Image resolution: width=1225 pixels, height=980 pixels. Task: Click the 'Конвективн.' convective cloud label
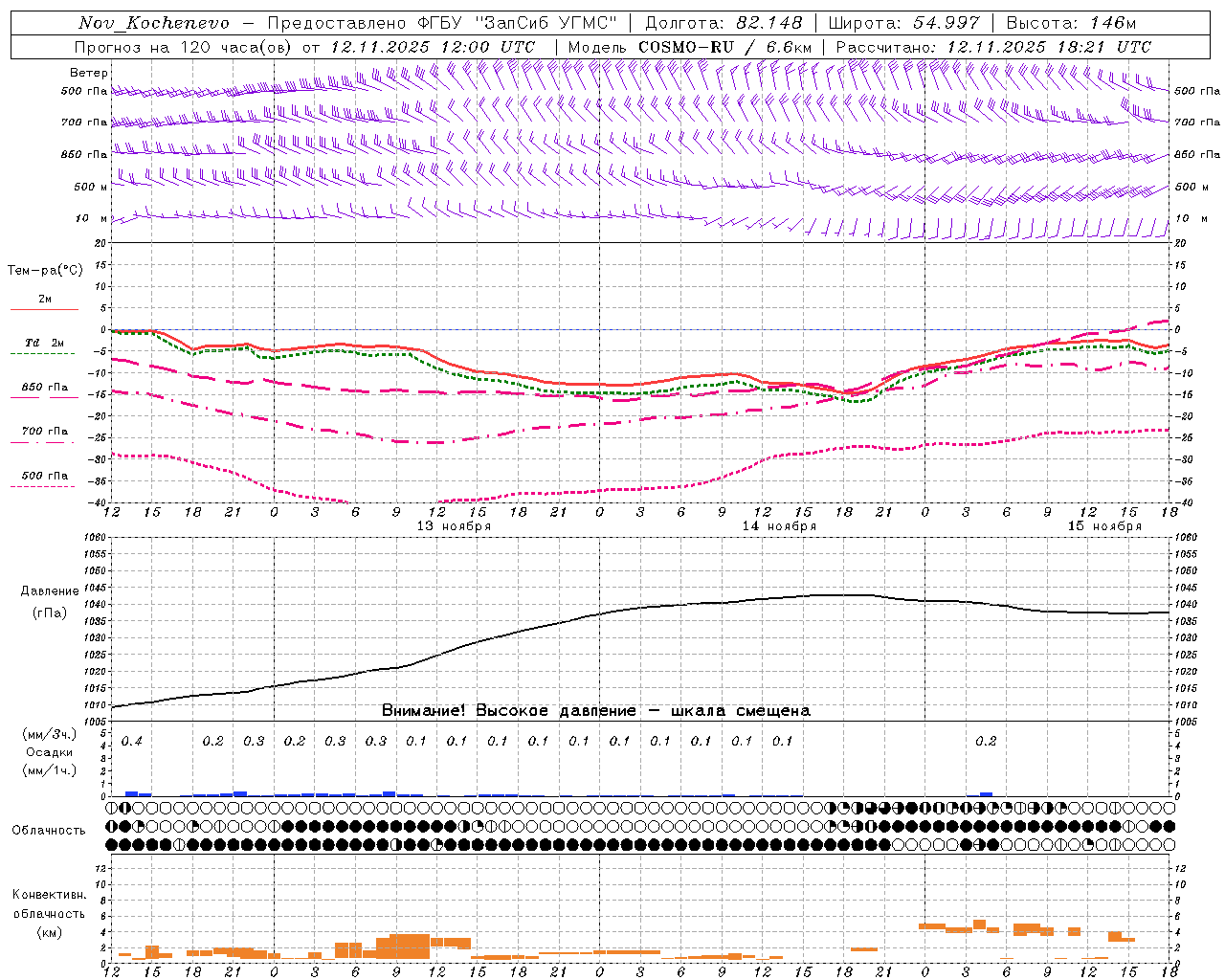[49, 895]
